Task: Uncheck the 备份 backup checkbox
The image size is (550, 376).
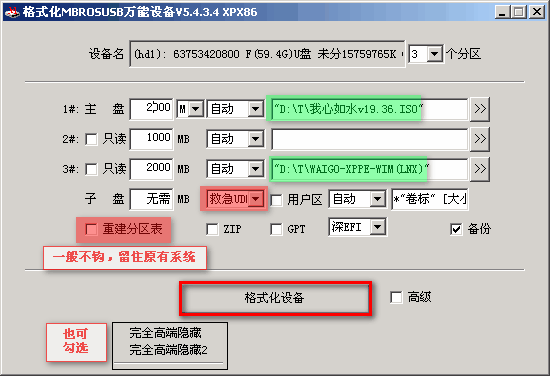Action: coord(456,229)
